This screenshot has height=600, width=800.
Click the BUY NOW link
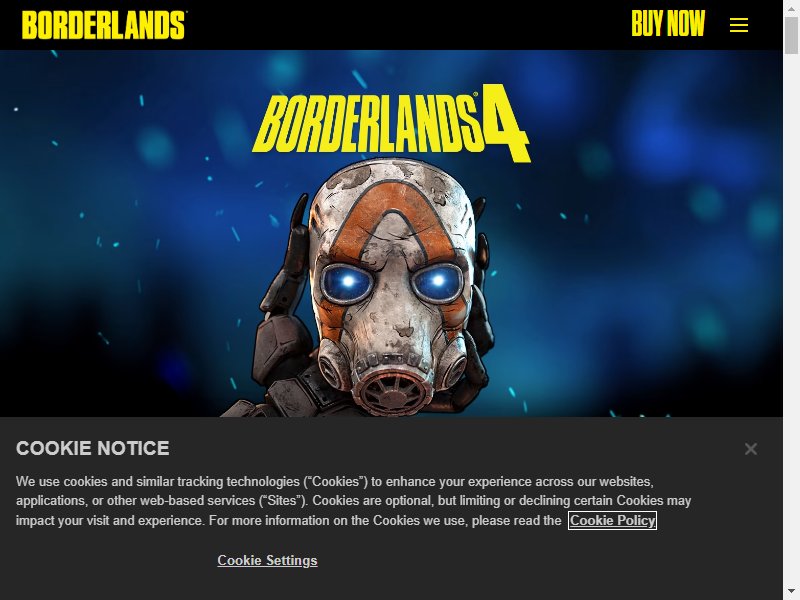coord(668,23)
